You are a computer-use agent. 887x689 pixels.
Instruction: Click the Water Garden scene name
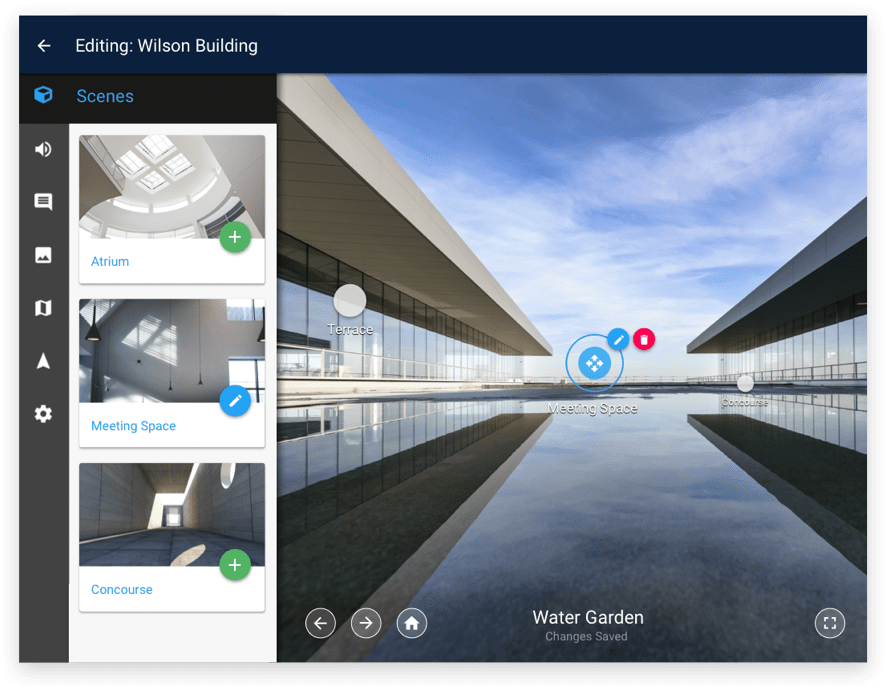[588, 617]
